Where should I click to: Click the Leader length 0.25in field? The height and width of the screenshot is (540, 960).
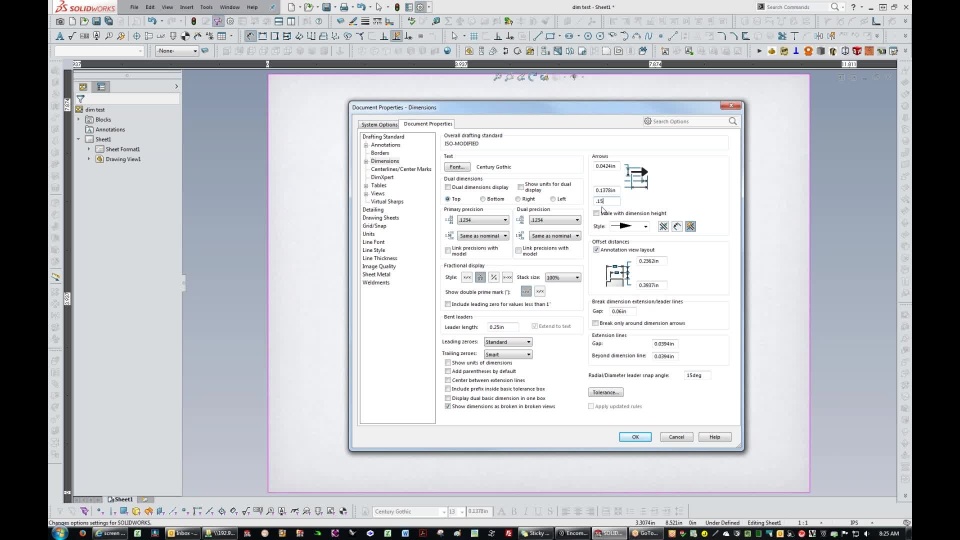coord(503,328)
